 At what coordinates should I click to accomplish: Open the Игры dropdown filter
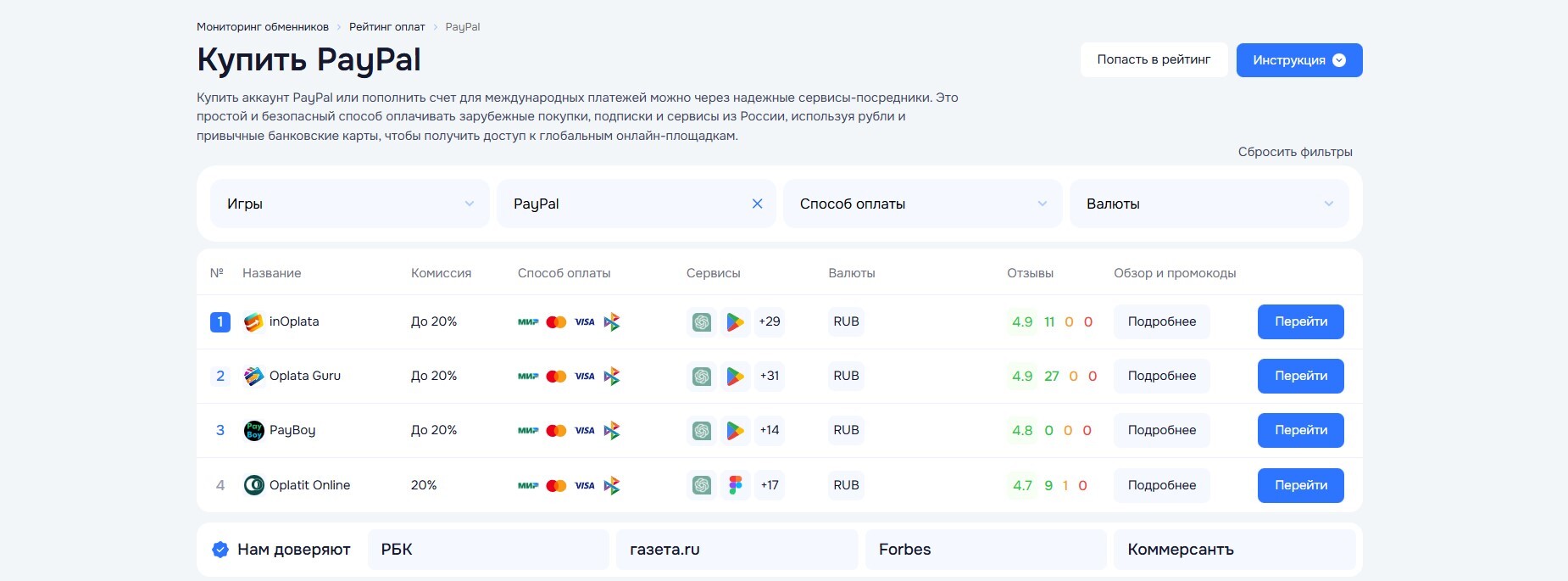349,204
